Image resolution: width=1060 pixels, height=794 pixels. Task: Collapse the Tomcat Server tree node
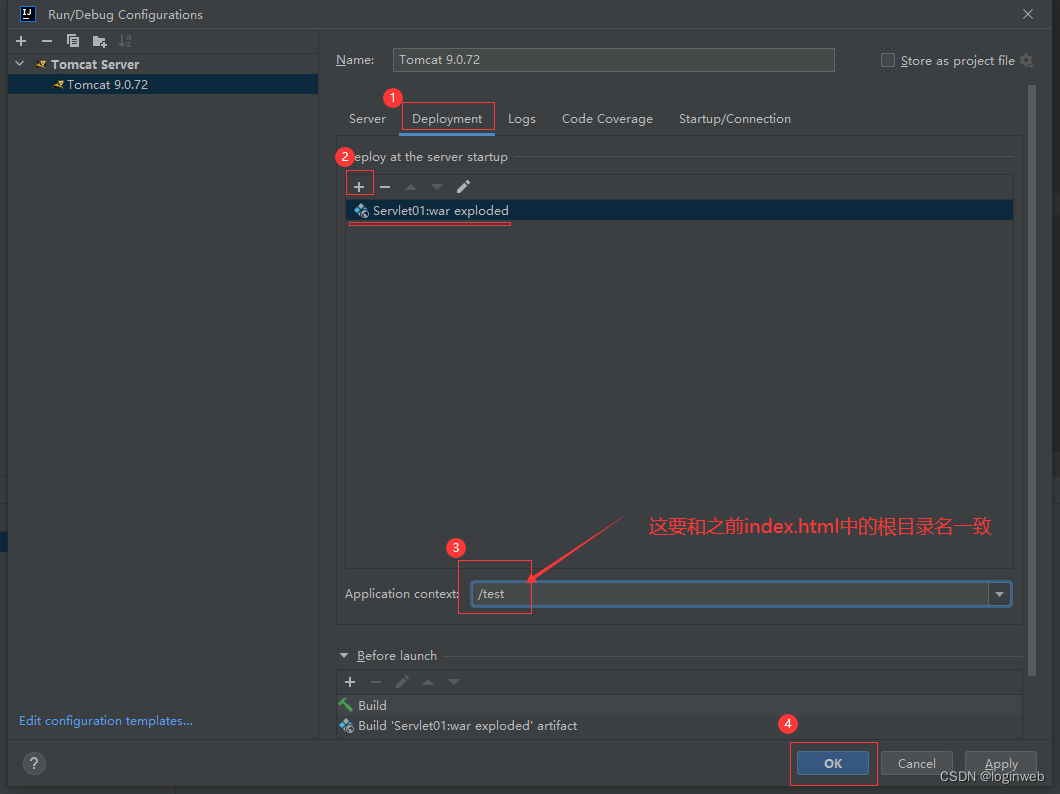tap(20, 64)
